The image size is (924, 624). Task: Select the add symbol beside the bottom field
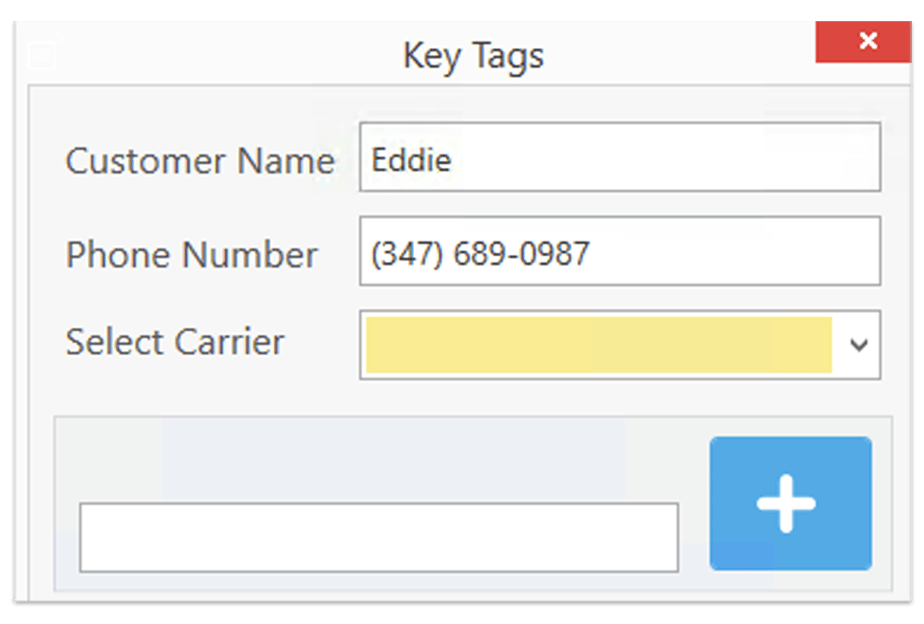click(x=789, y=501)
